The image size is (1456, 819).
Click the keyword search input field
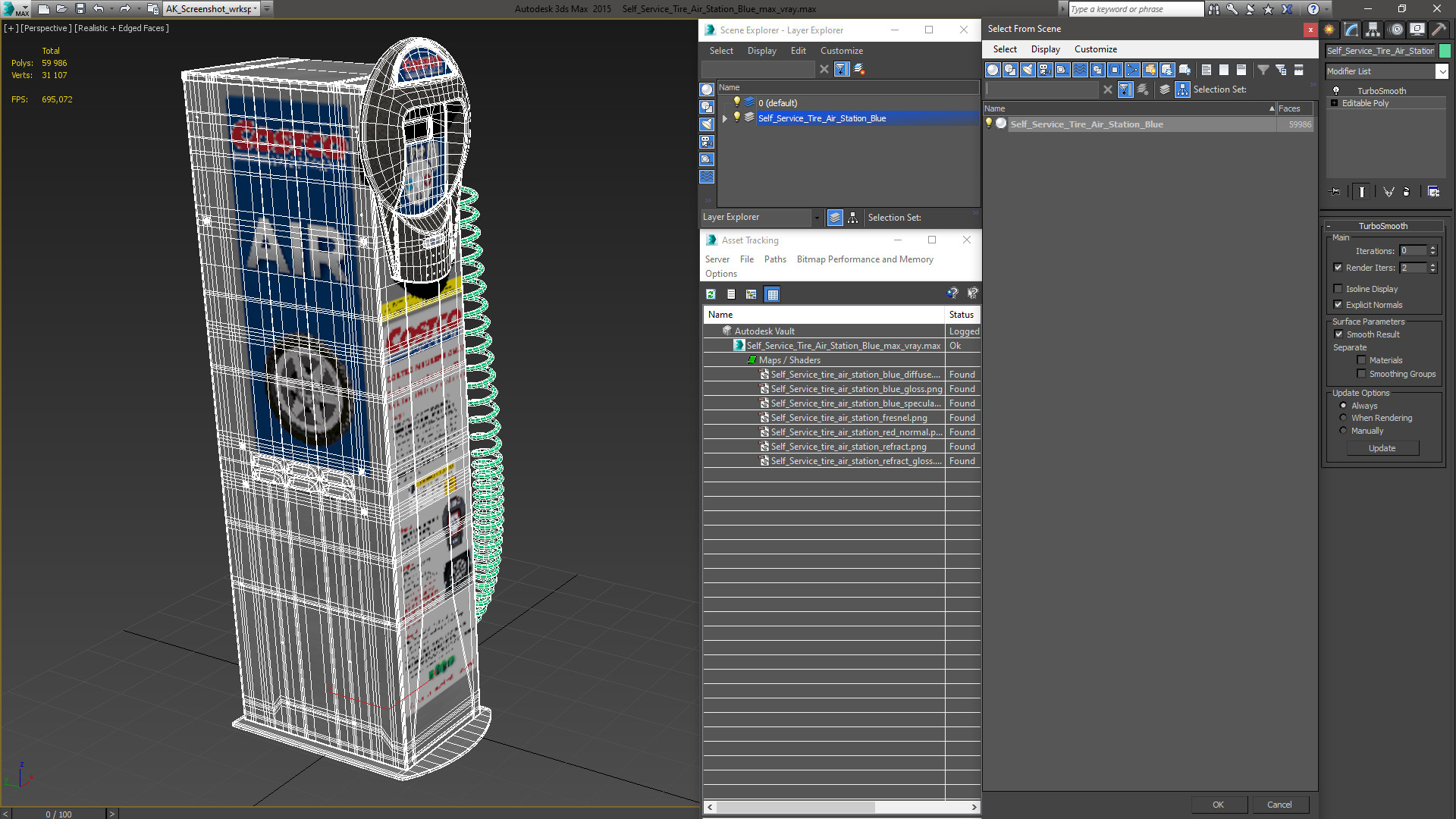pos(1135,9)
